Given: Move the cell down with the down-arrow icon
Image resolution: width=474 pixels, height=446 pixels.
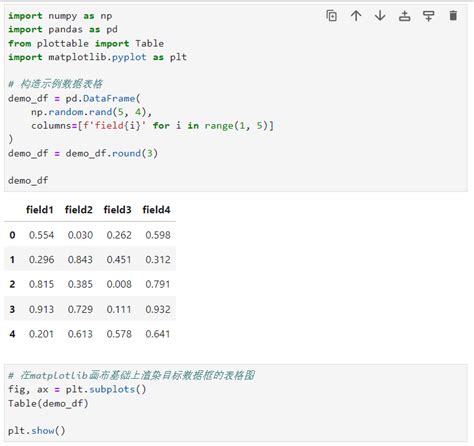Looking at the screenshot, I should click(x=380, y=16).
